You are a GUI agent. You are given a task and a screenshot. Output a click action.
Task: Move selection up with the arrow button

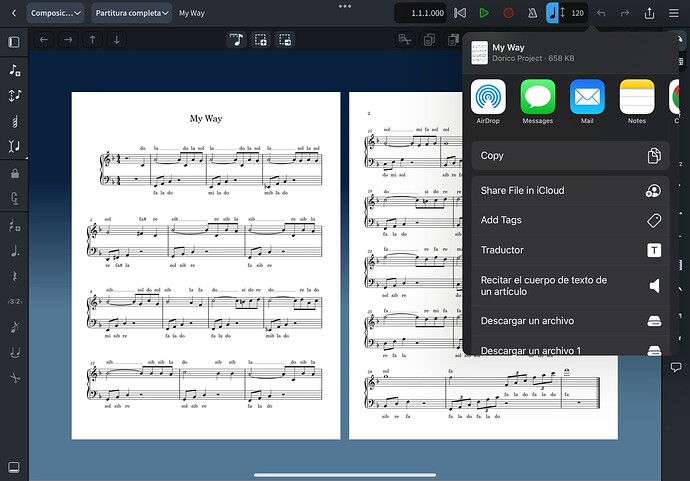pos(92,40)
